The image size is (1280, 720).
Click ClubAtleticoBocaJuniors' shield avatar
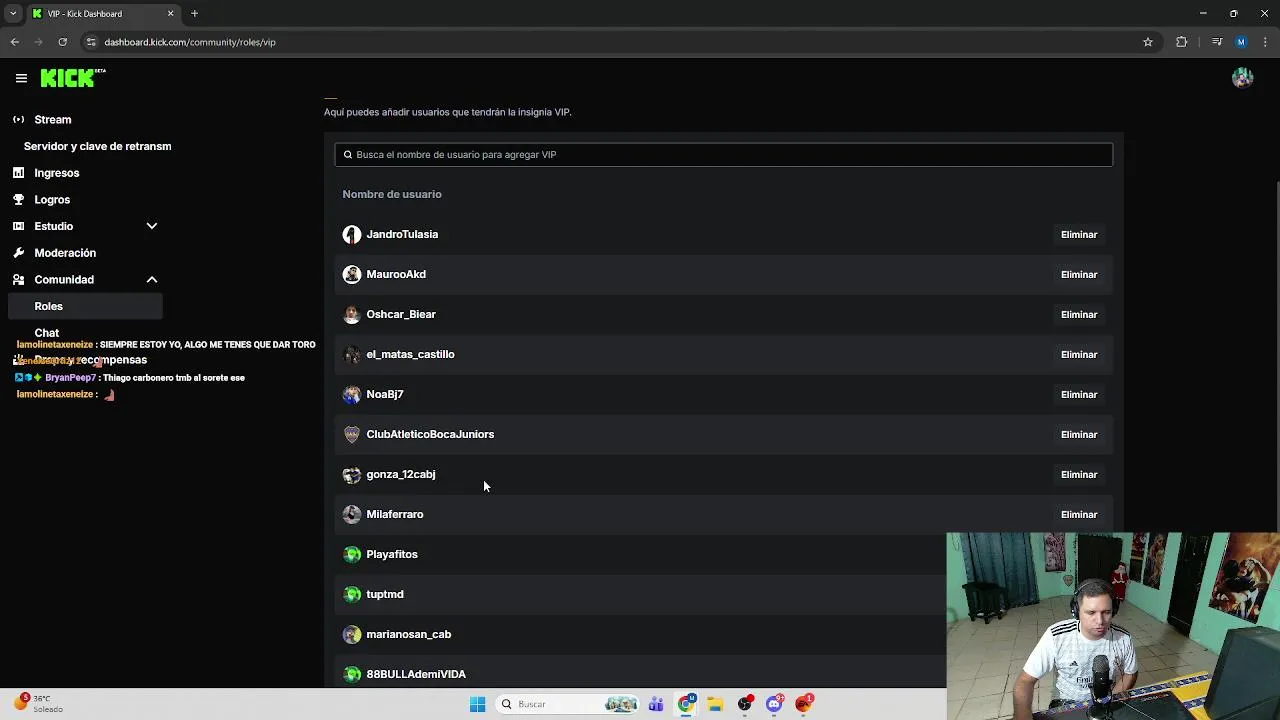352,434
